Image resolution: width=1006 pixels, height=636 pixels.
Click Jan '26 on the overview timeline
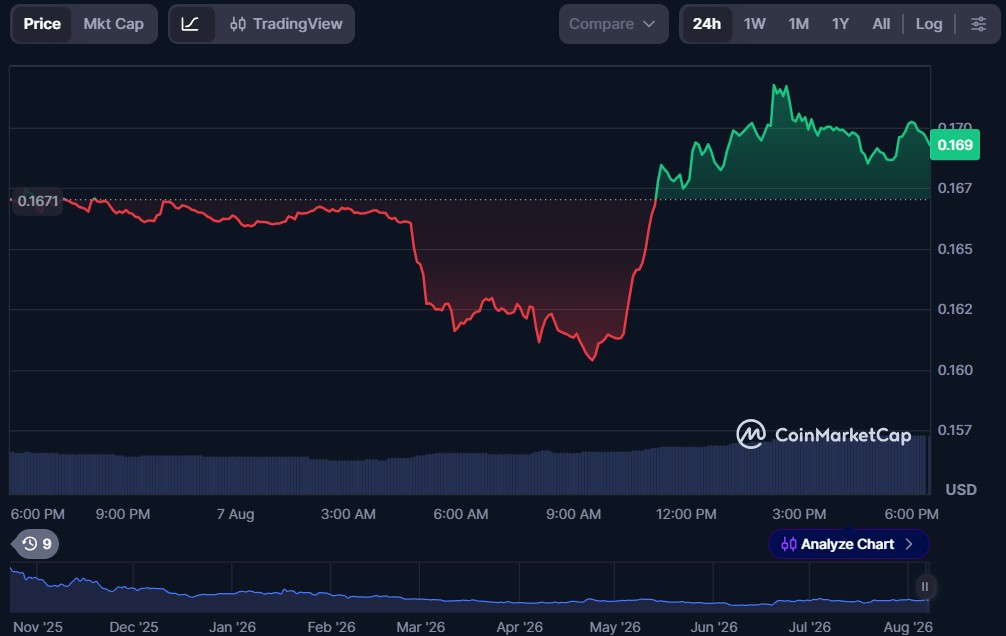point(232,627)
